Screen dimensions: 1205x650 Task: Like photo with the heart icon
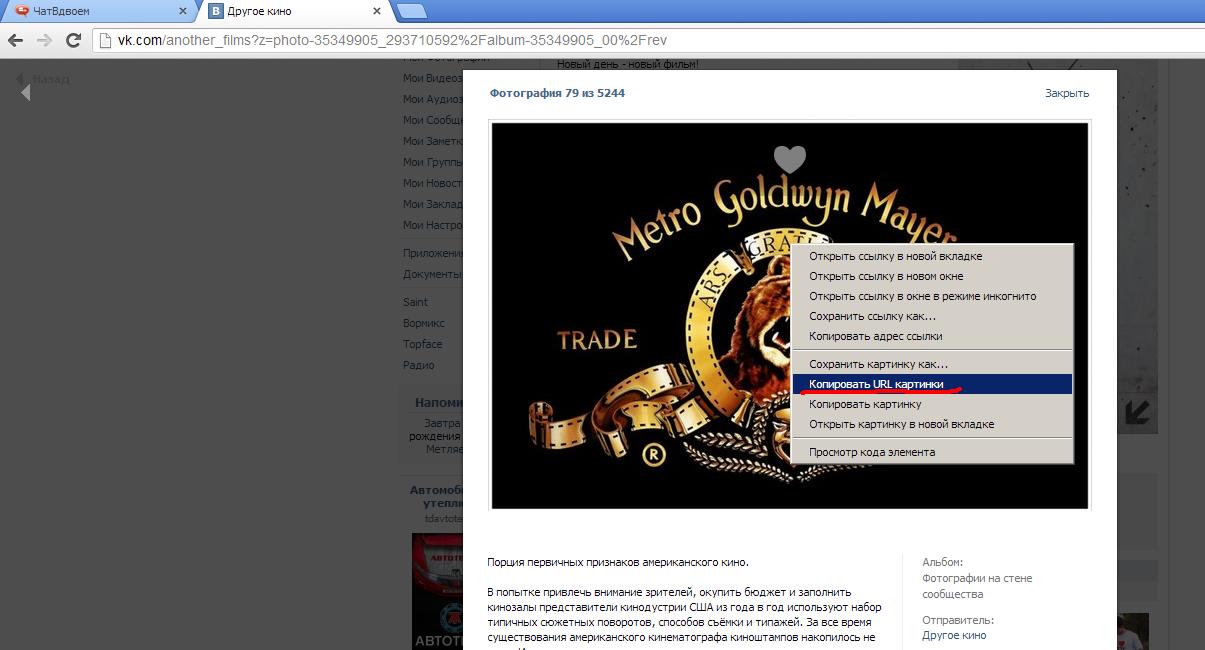click(x=790, y=159)
